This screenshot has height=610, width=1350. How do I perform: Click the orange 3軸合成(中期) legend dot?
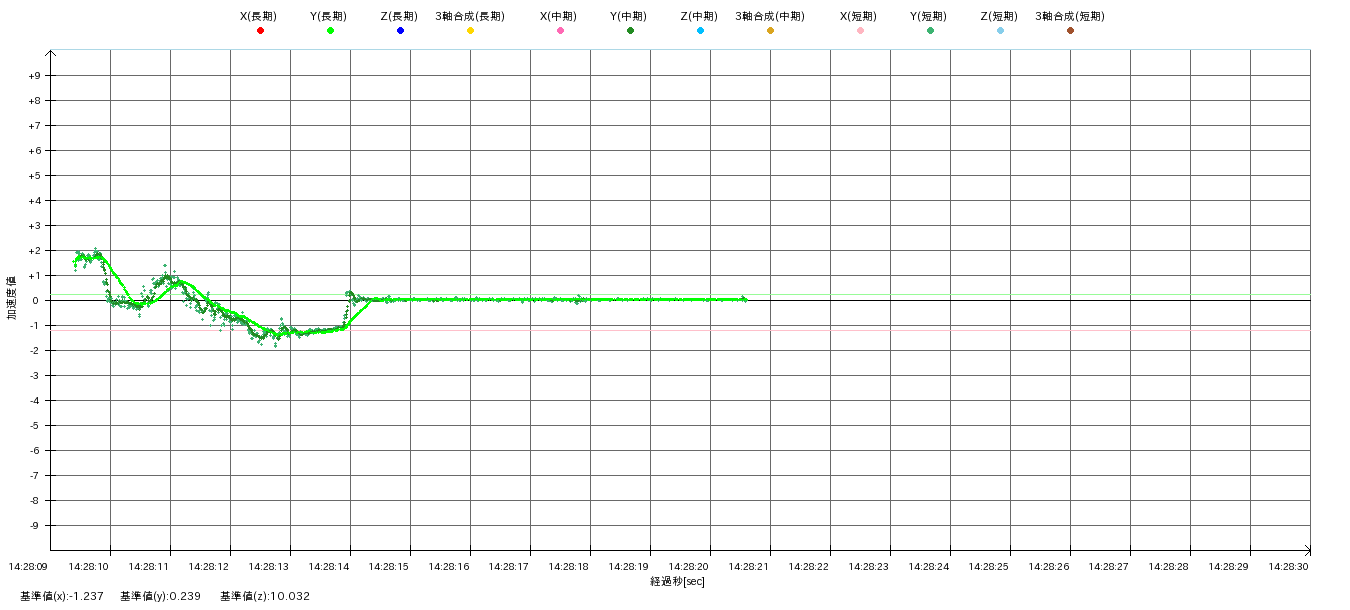770,31
